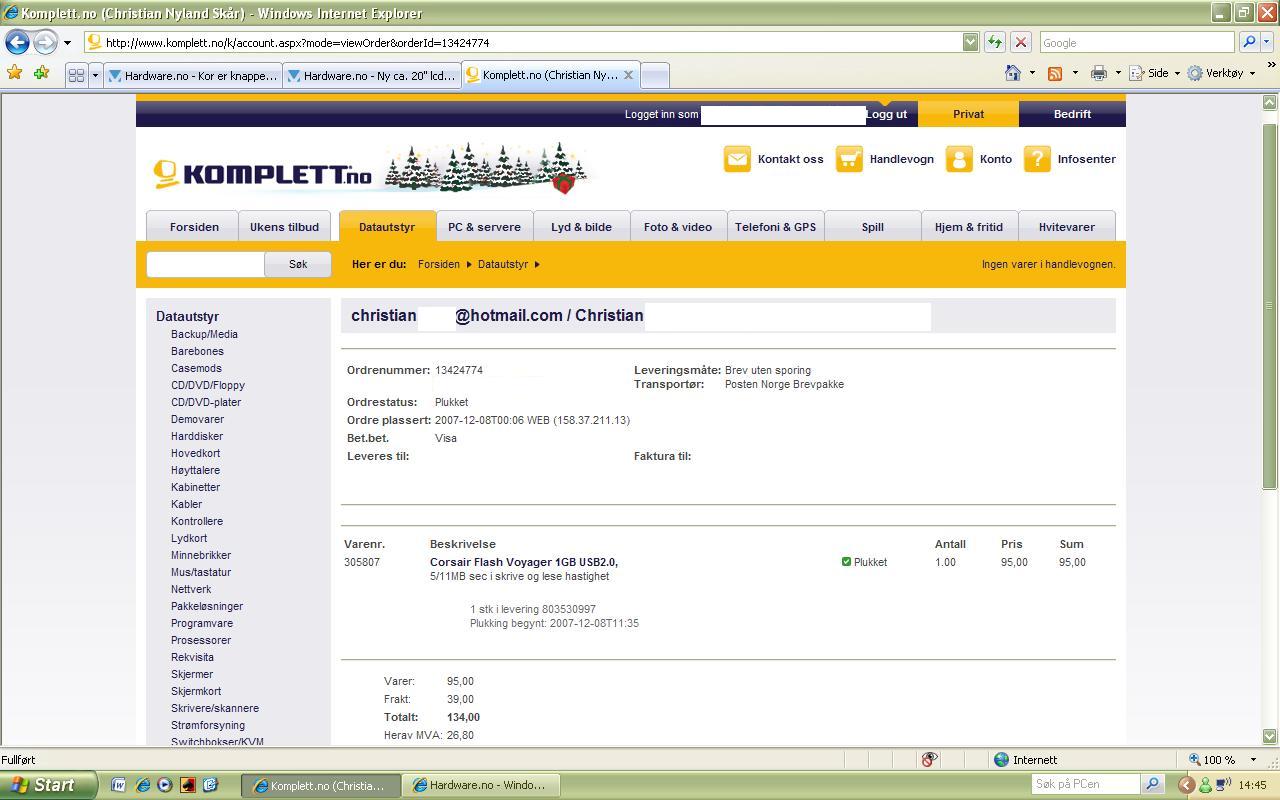Click desktop search magnifier button in taskbar
Image resolution: width=1280 pixels, height=800 pixels.
pyautogui.click(x=1152, y=784)
